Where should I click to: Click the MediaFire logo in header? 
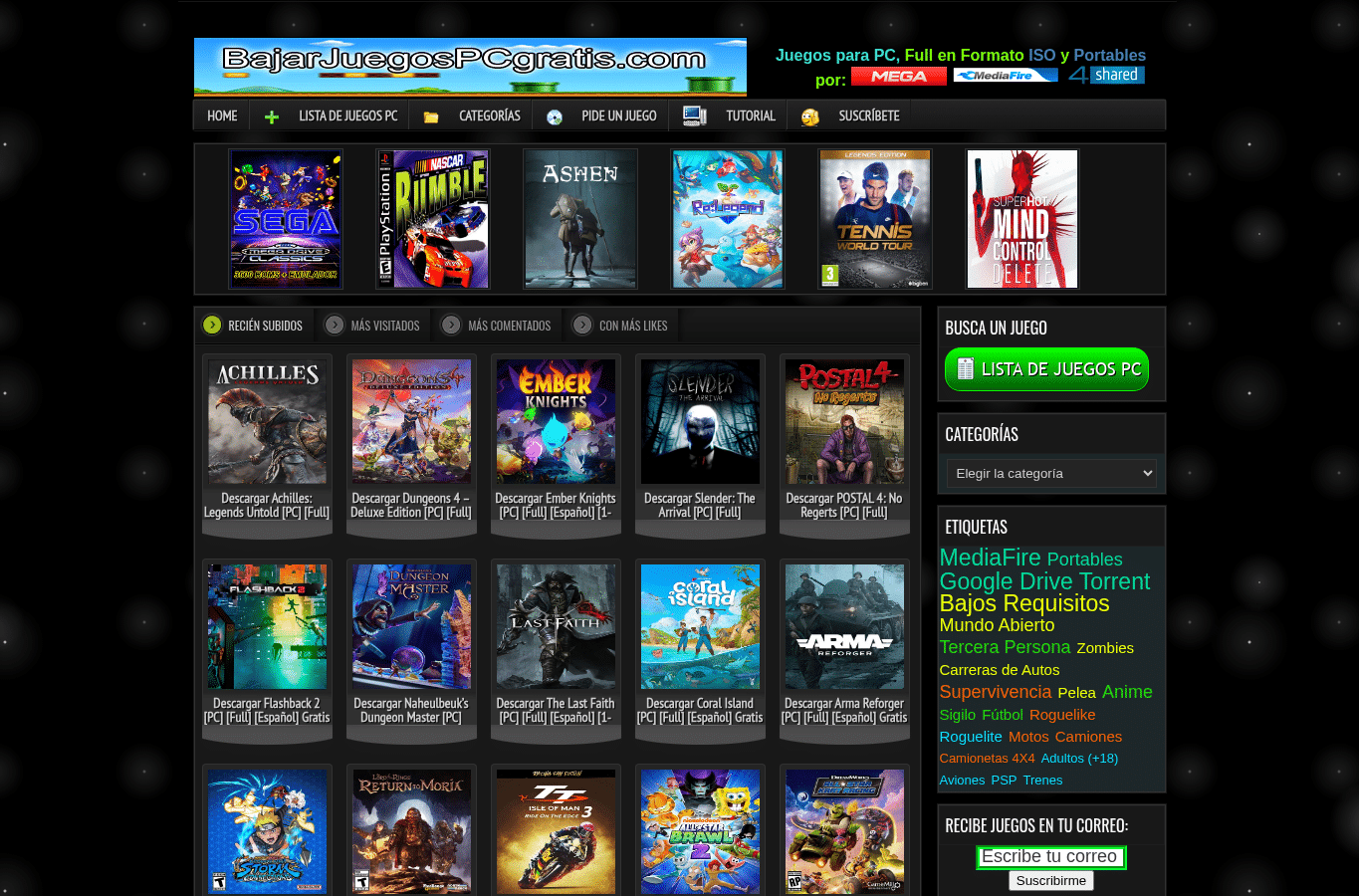click(1006, 76)
